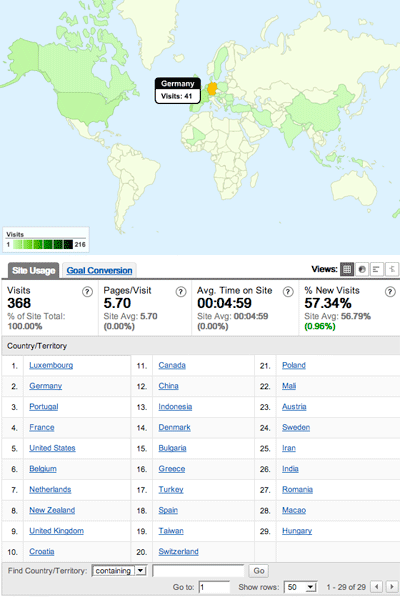Click the Visits color scale legend
Viewport: 400px width, 597px height.
coord(46,239)
